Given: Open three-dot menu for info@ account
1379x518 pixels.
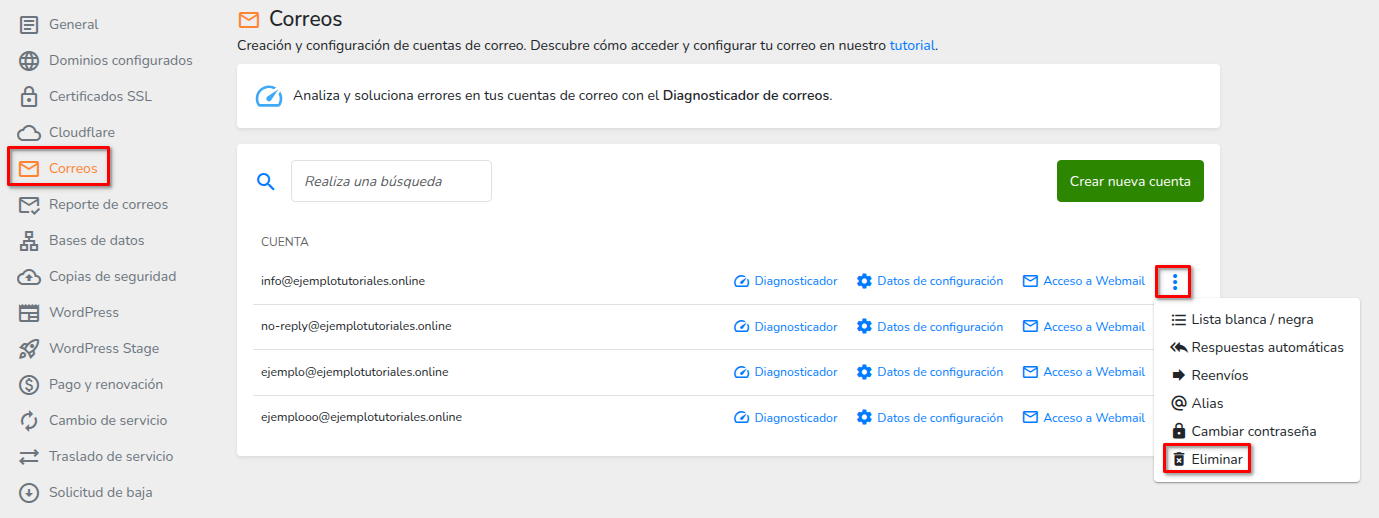Looking at the screenshot, I should coord(1174,283).
